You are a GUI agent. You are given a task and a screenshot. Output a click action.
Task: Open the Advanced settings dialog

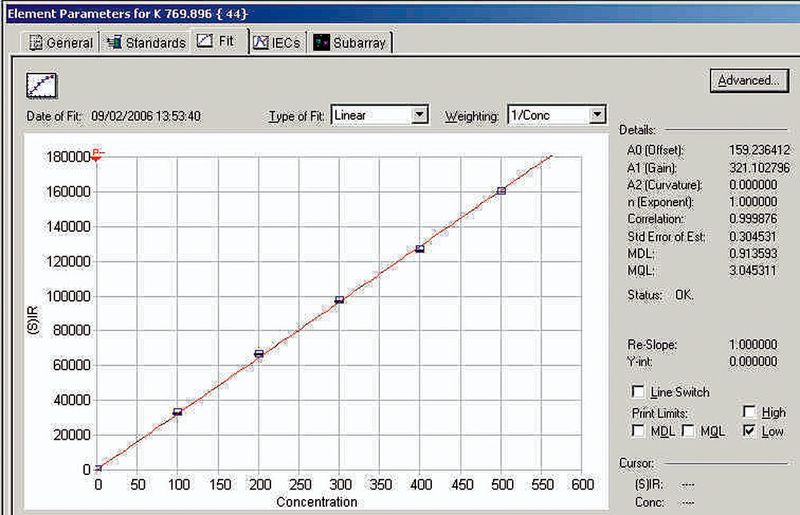pos(749,80)
